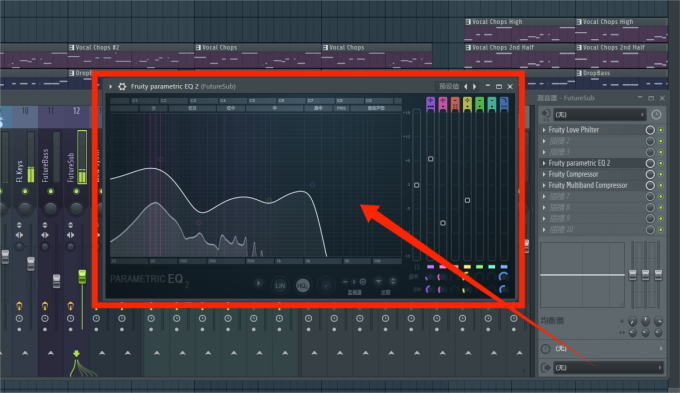The width and height of the screenshot is (680, 393).
Task: Open the presets label in the EQ title bar
Action: click(449, 86)
